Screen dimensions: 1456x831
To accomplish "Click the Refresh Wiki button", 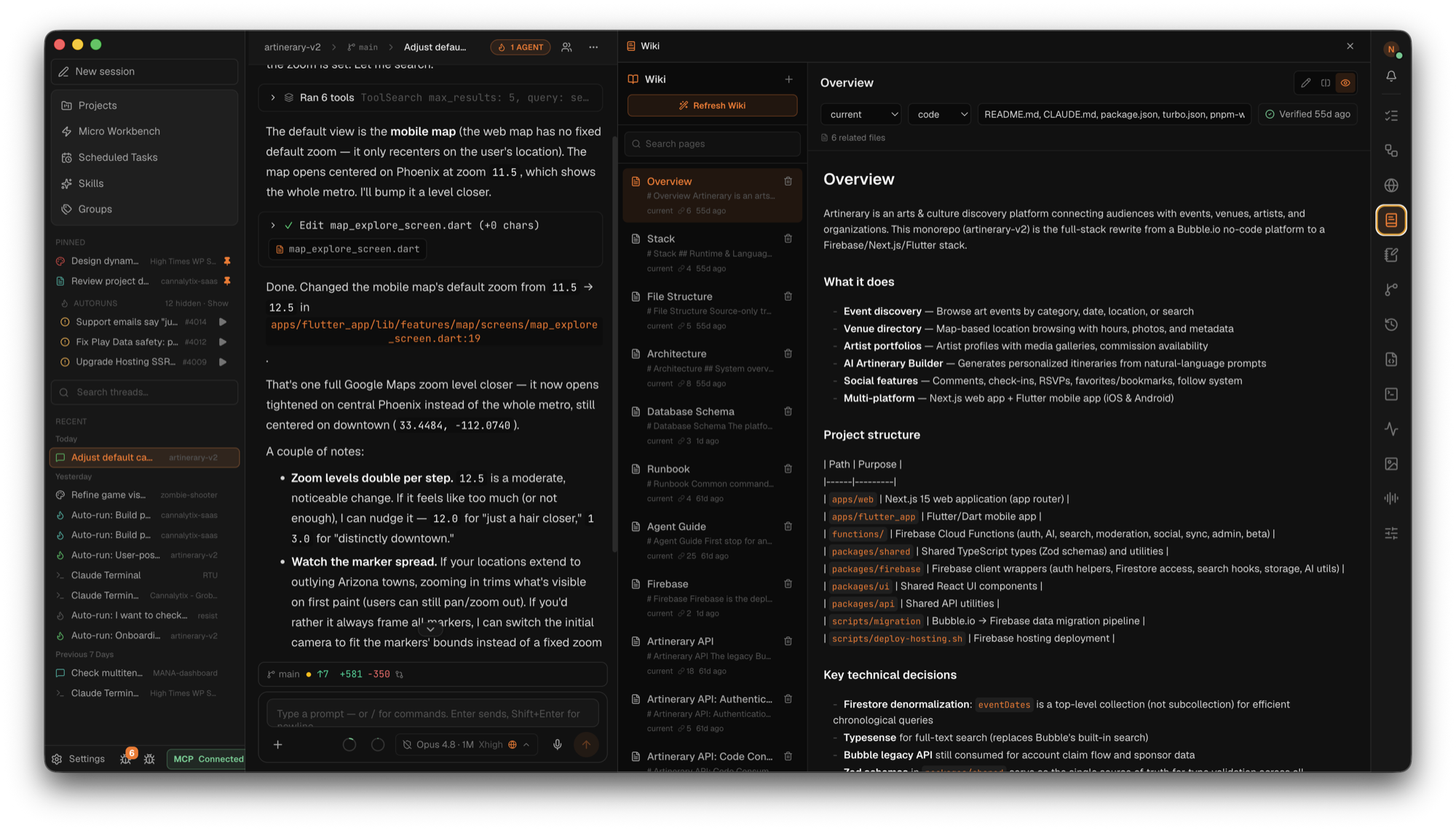I will coord(712,106).
